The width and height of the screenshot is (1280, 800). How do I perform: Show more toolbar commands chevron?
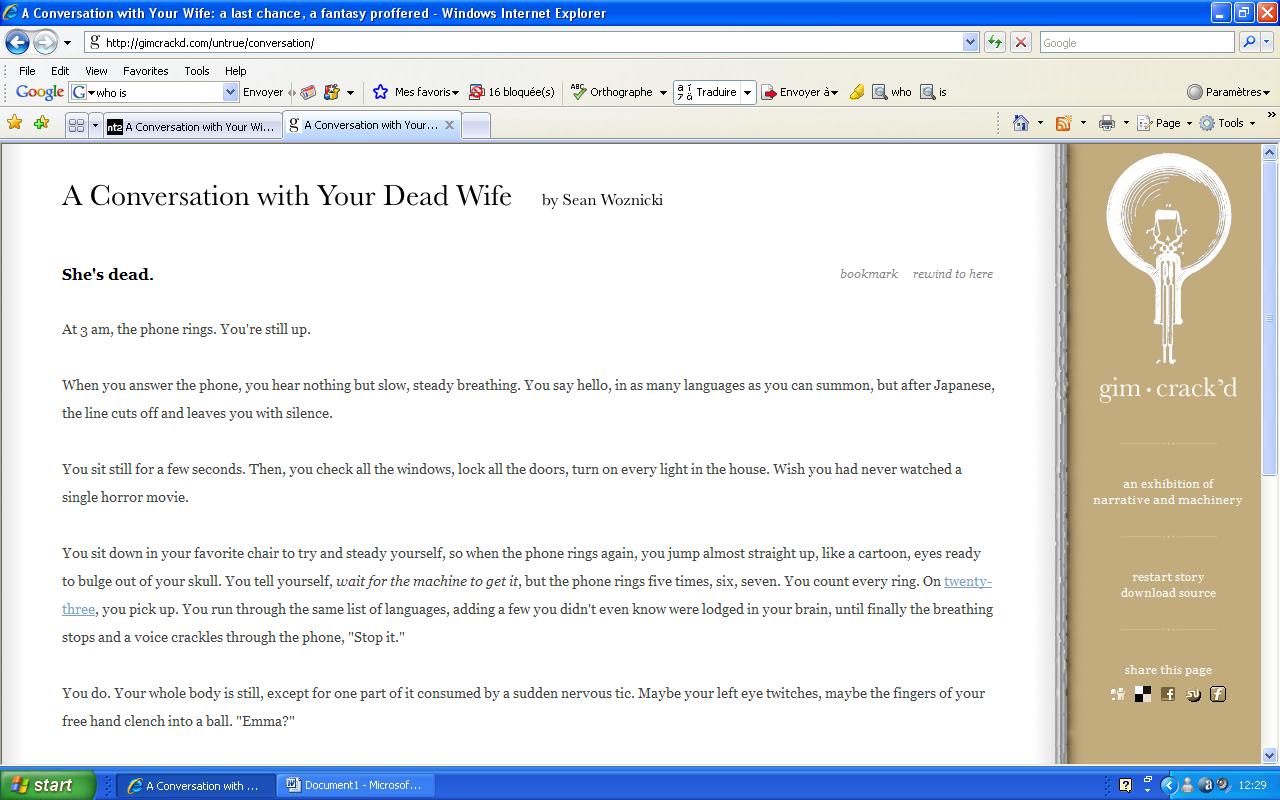(1272, 117)
